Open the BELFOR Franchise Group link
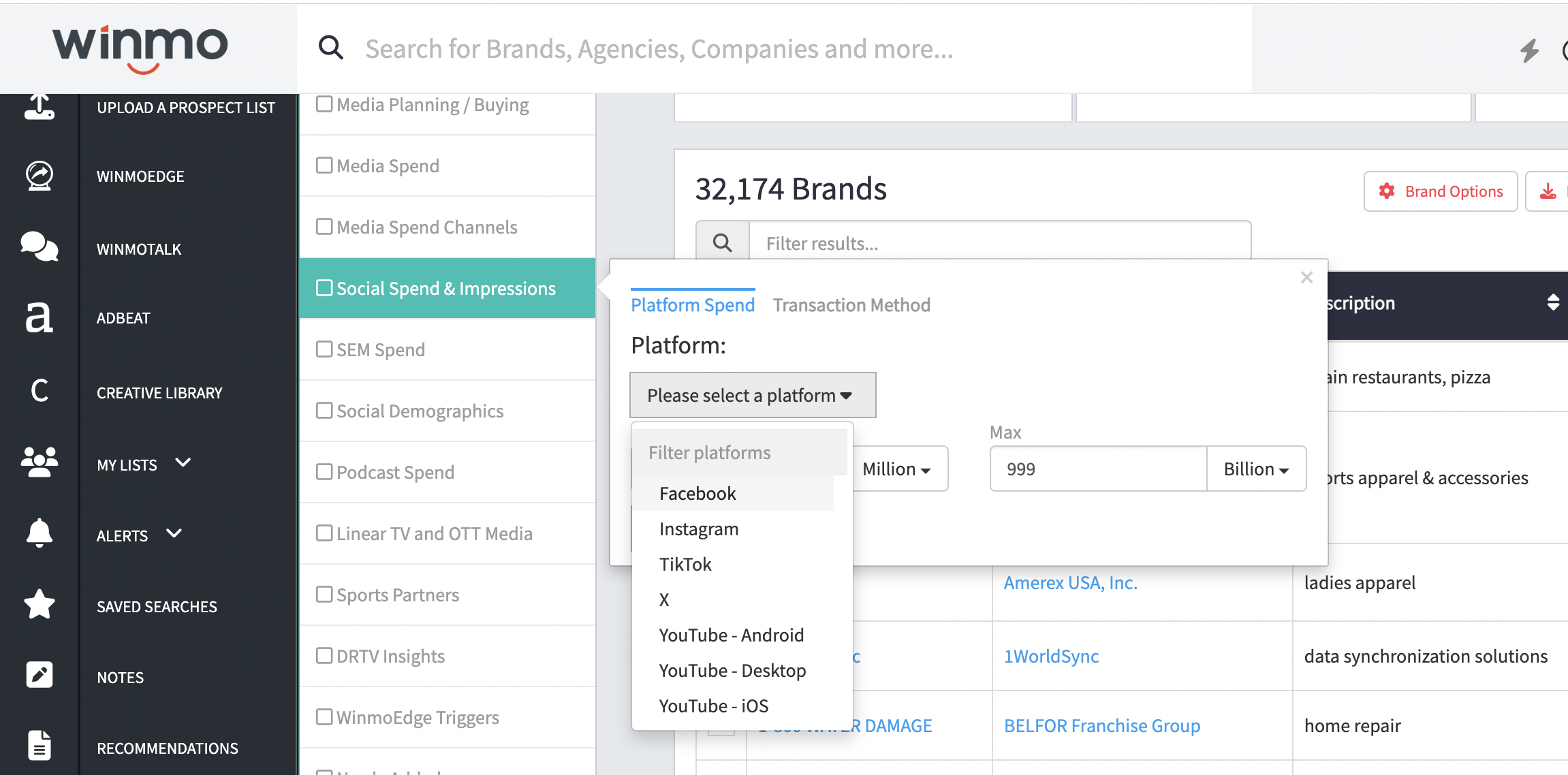Viewport: 1568px width, 775px height. pos(1101,726)
